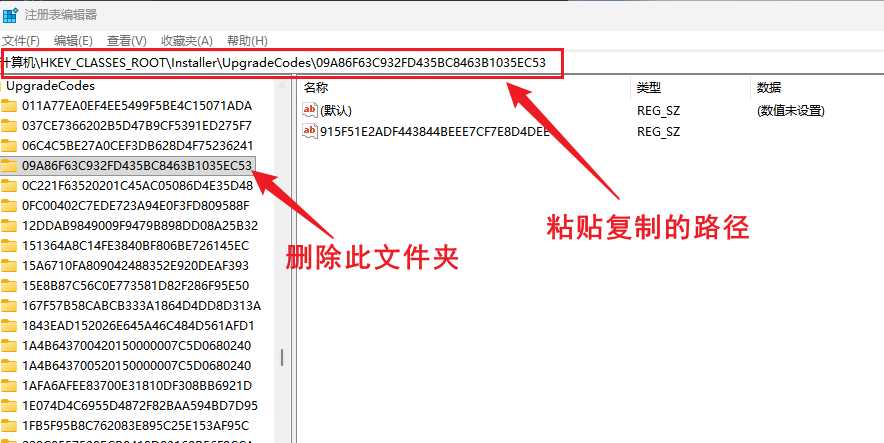Click folder icon next to 0FC00402C7EDE723… key
884x443 pixels.
10,206
